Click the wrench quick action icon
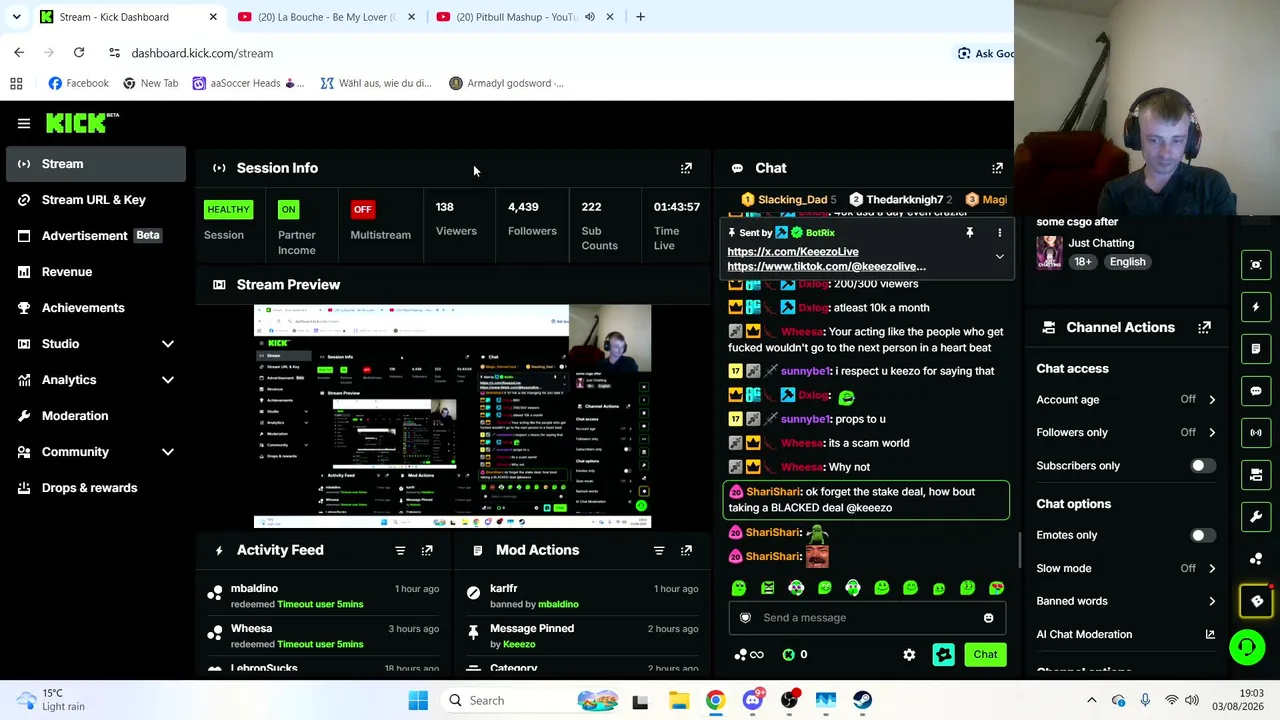Screen dimensions: 1280x720 pyautogui.click(x=1256, y=517)
